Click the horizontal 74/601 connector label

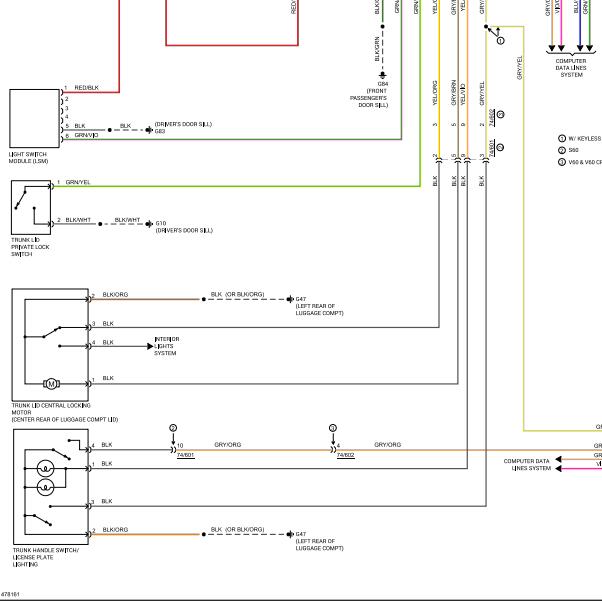185,455
